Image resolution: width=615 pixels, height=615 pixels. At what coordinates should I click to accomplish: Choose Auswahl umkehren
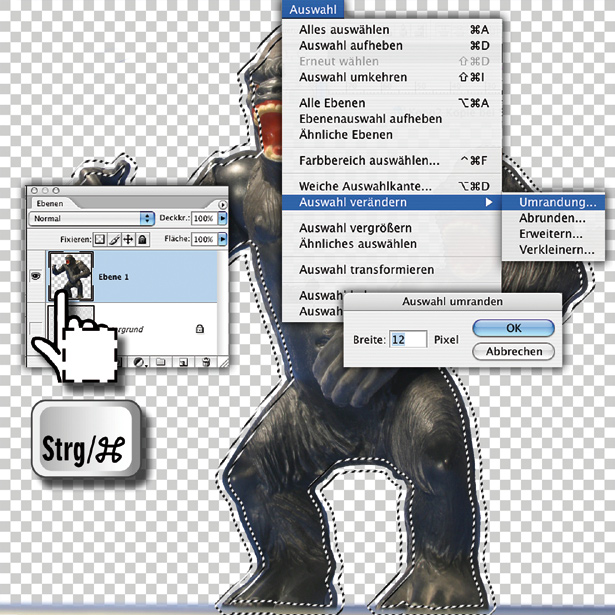coord(392,77)
